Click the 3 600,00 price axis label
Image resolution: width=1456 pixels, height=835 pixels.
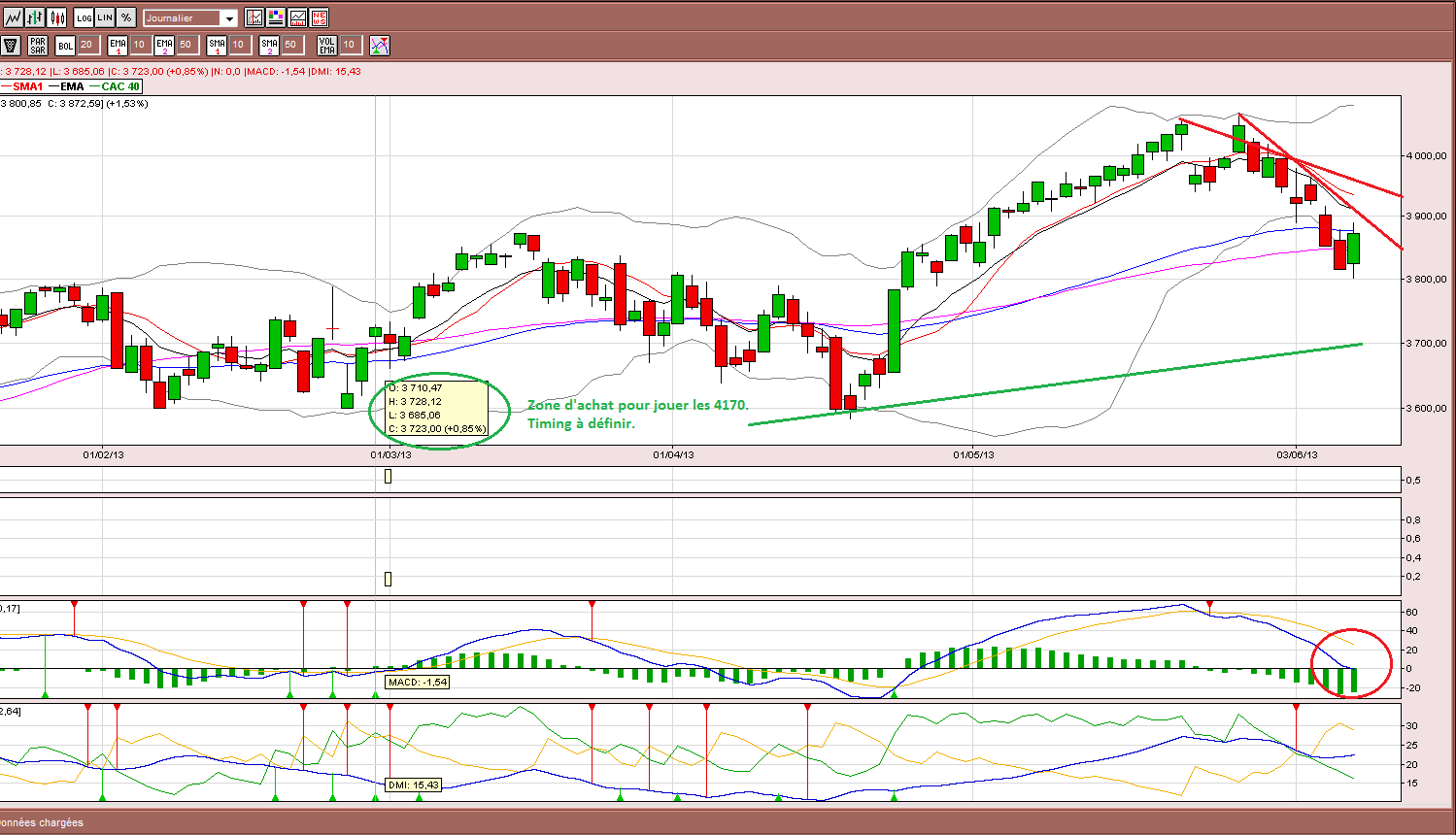pos(1426,409)
